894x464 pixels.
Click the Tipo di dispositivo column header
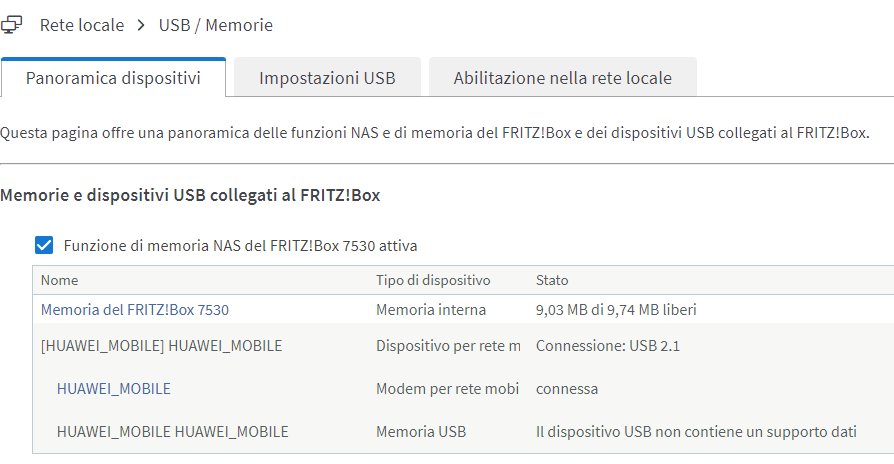point(433,280)
